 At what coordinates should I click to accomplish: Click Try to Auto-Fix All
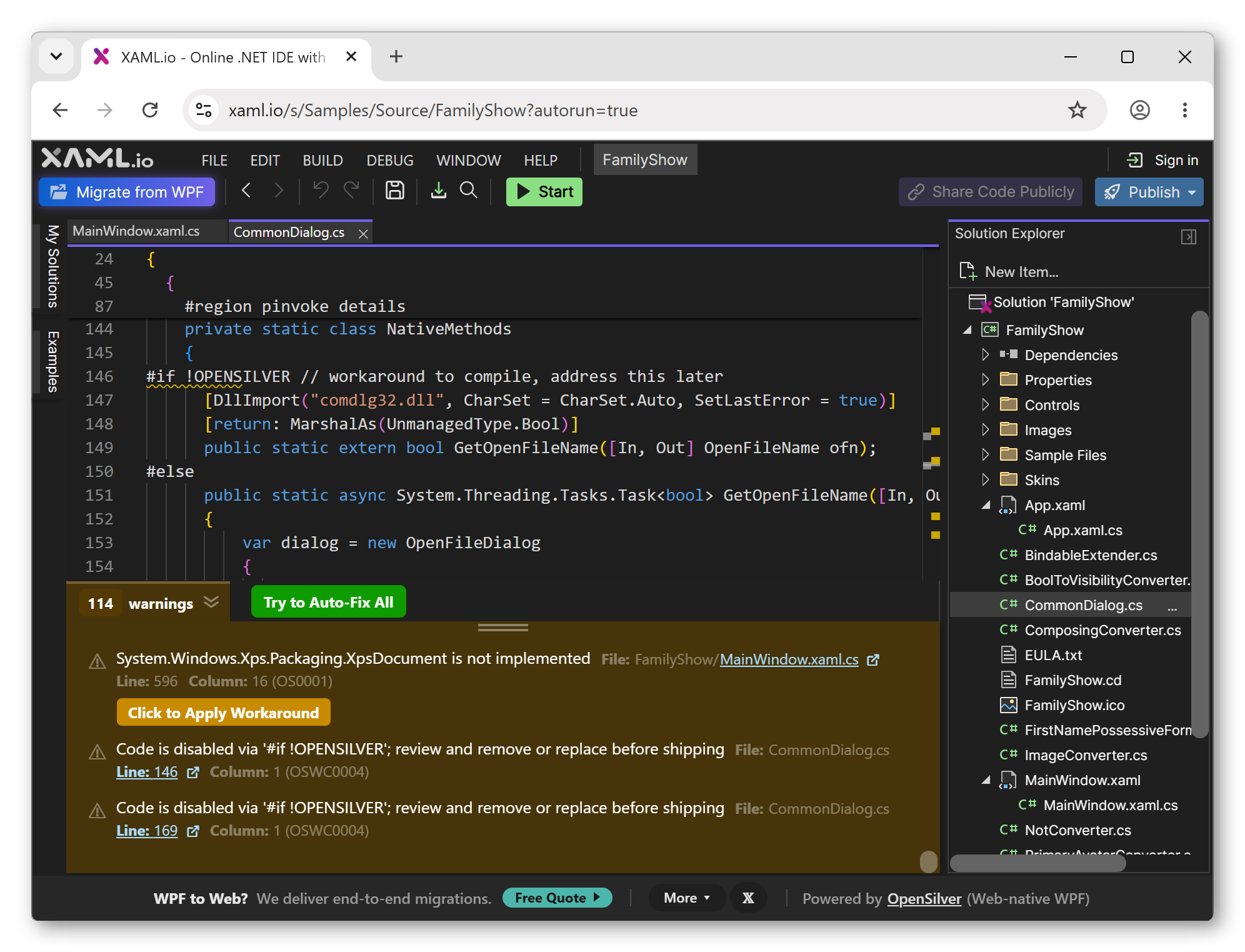point(328,602)
